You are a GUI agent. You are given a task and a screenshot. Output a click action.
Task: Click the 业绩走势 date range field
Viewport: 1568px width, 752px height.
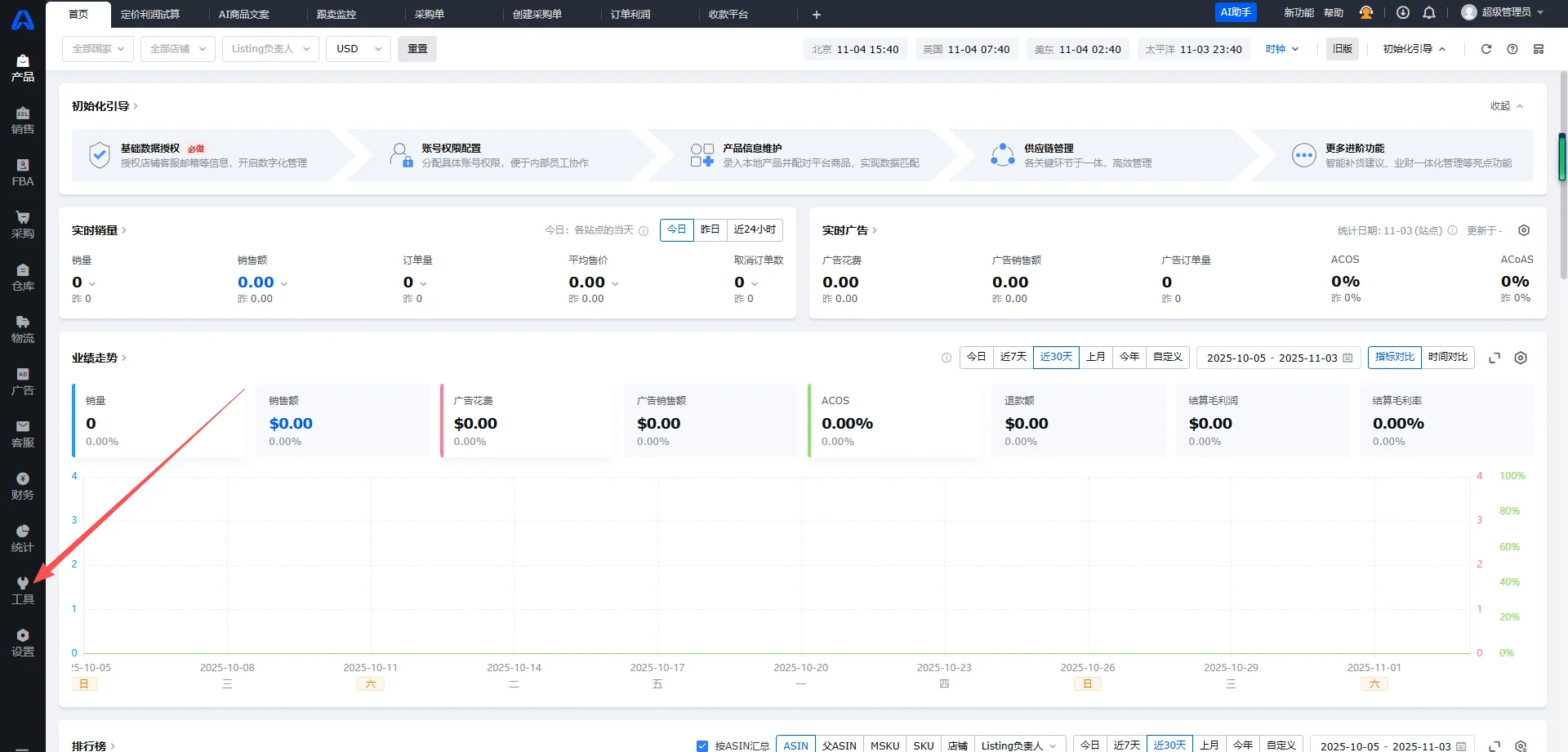(1279, 358)
